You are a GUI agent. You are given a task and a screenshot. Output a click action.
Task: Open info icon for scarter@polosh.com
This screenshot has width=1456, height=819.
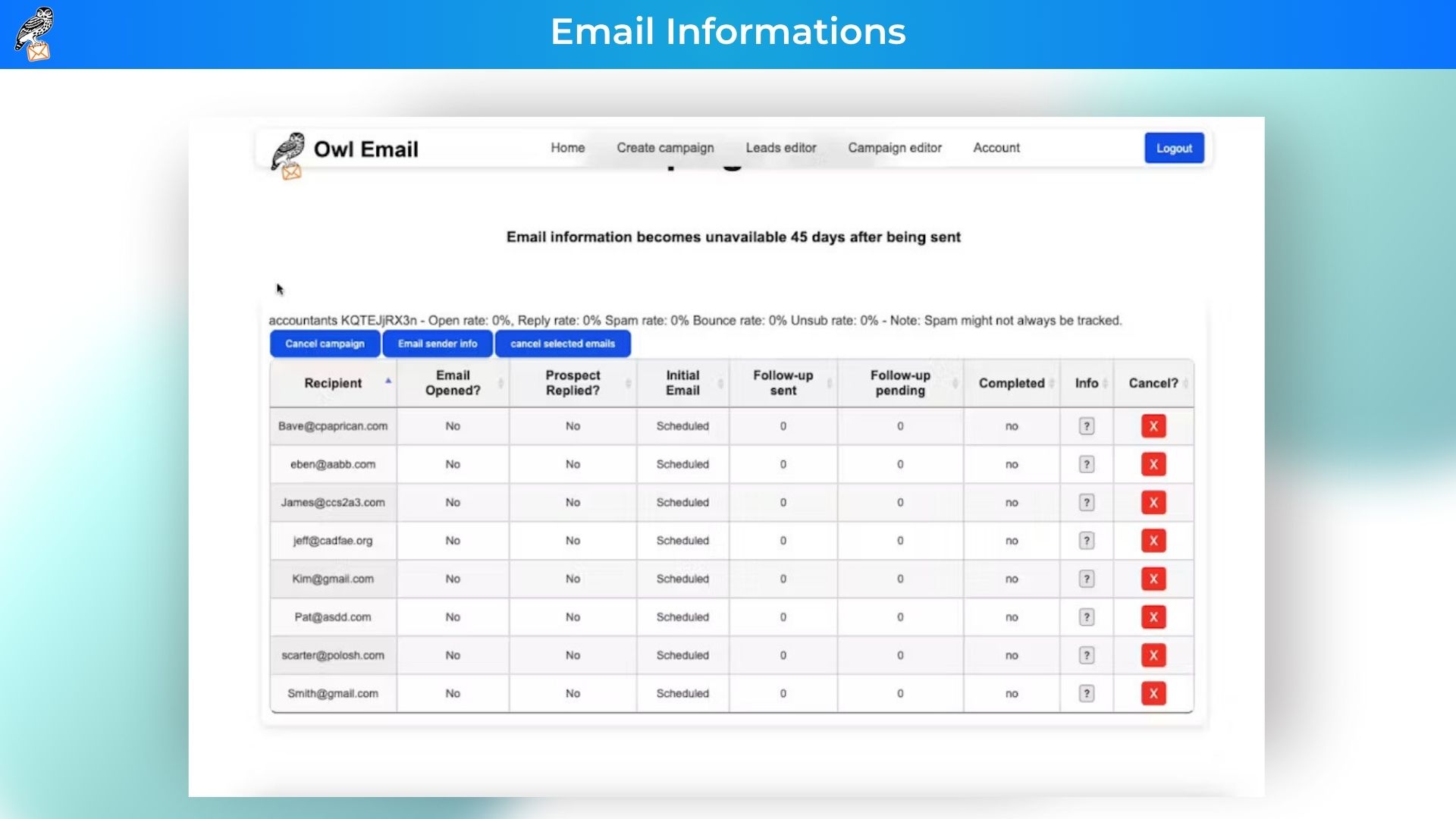(x=1086, y=656)
